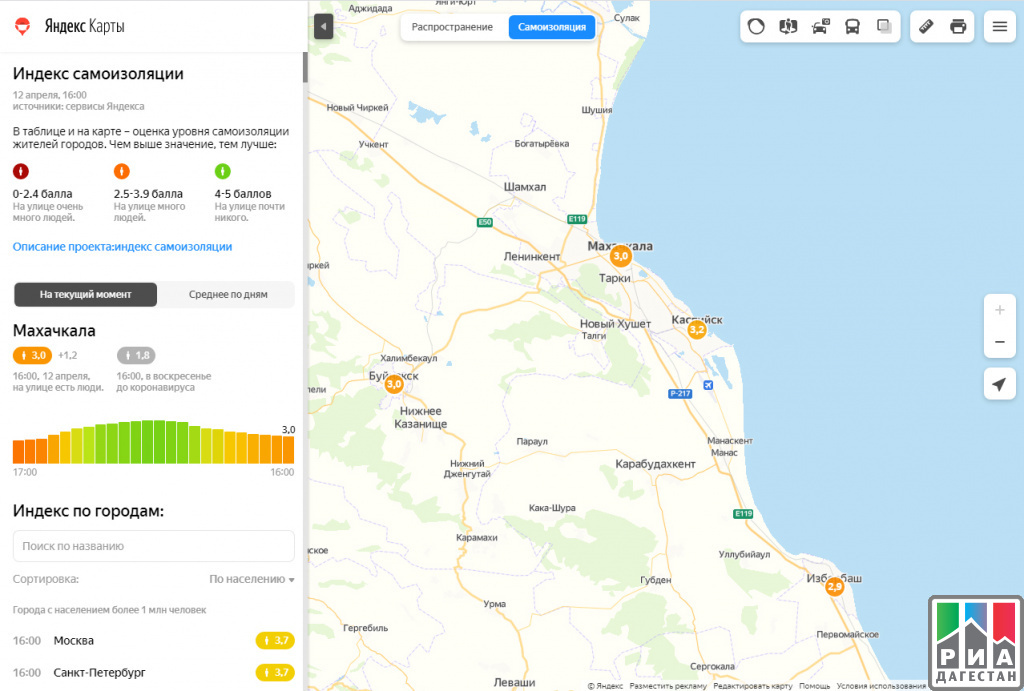
Task: Switch to Распространение map mode
Action: [x=452, y=27]
